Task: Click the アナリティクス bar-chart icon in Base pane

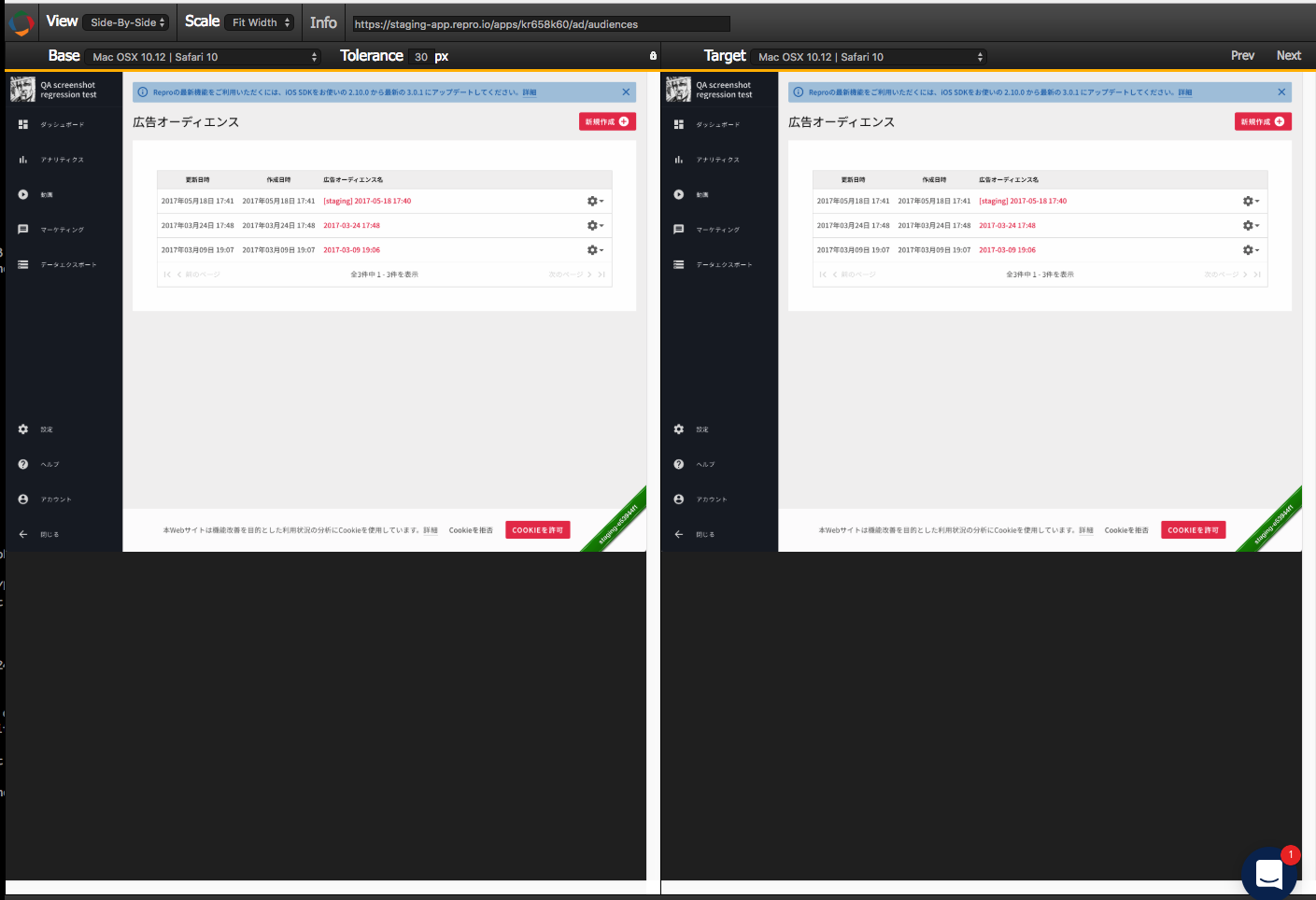Action: click(x=23, y=160)
